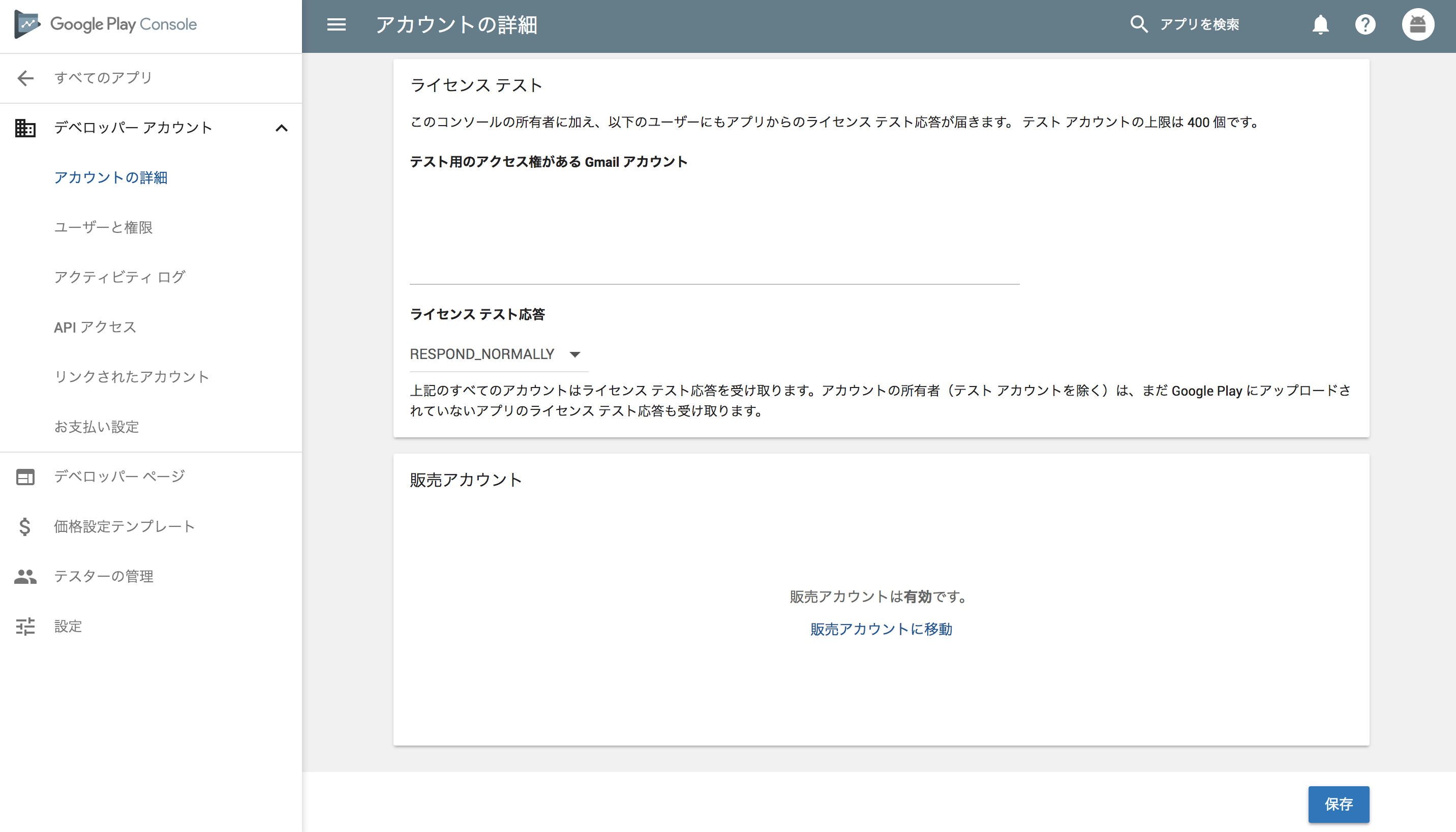The width and height of the screenshot is (1456, 832).
Task: Open テスターの管理 in sidebar
Action: click(103, 576)
